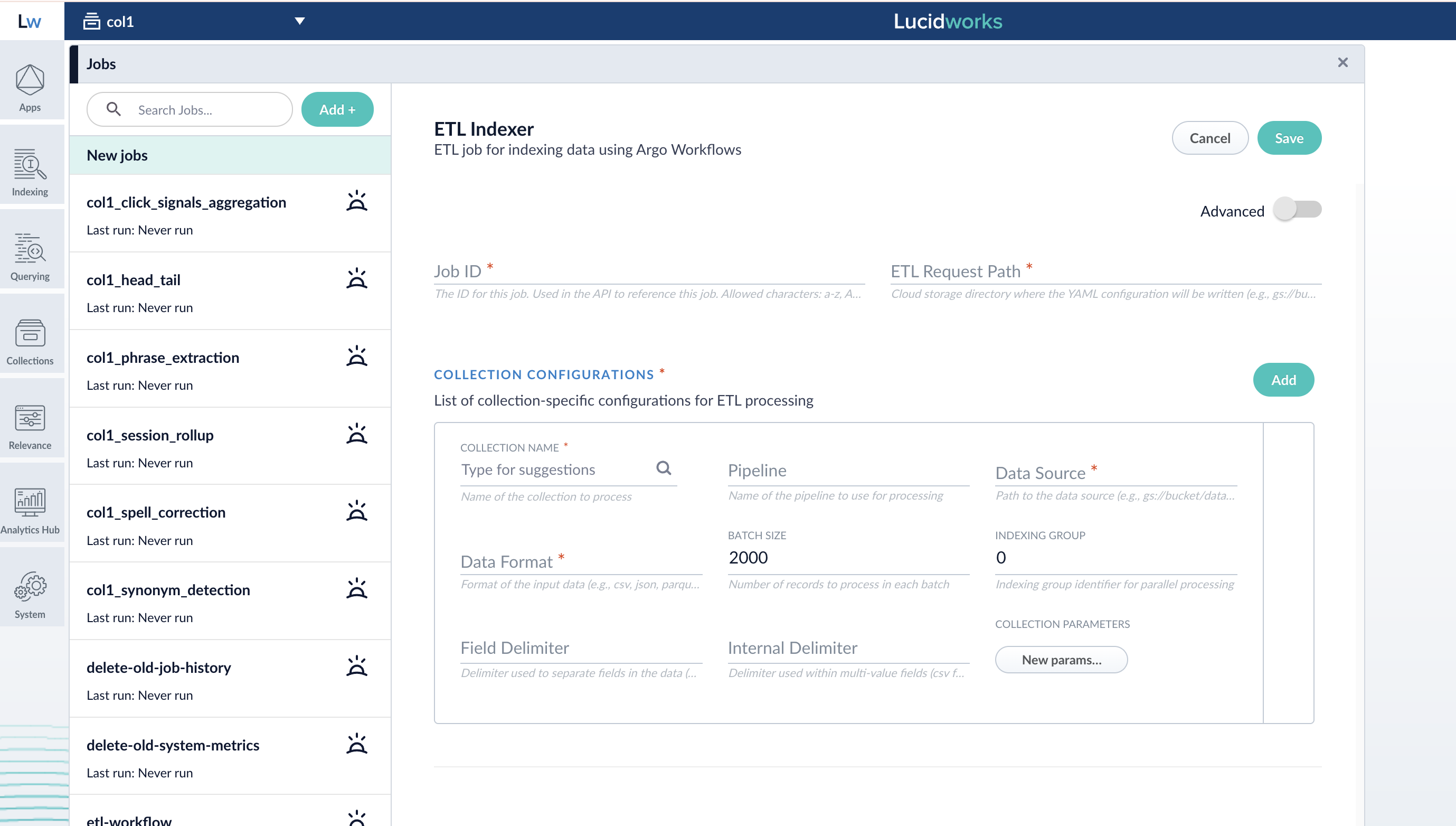Click schedule icon for delete-old-system-metrics job
The width and height of the screenshot is (1456, 826).
357,744
